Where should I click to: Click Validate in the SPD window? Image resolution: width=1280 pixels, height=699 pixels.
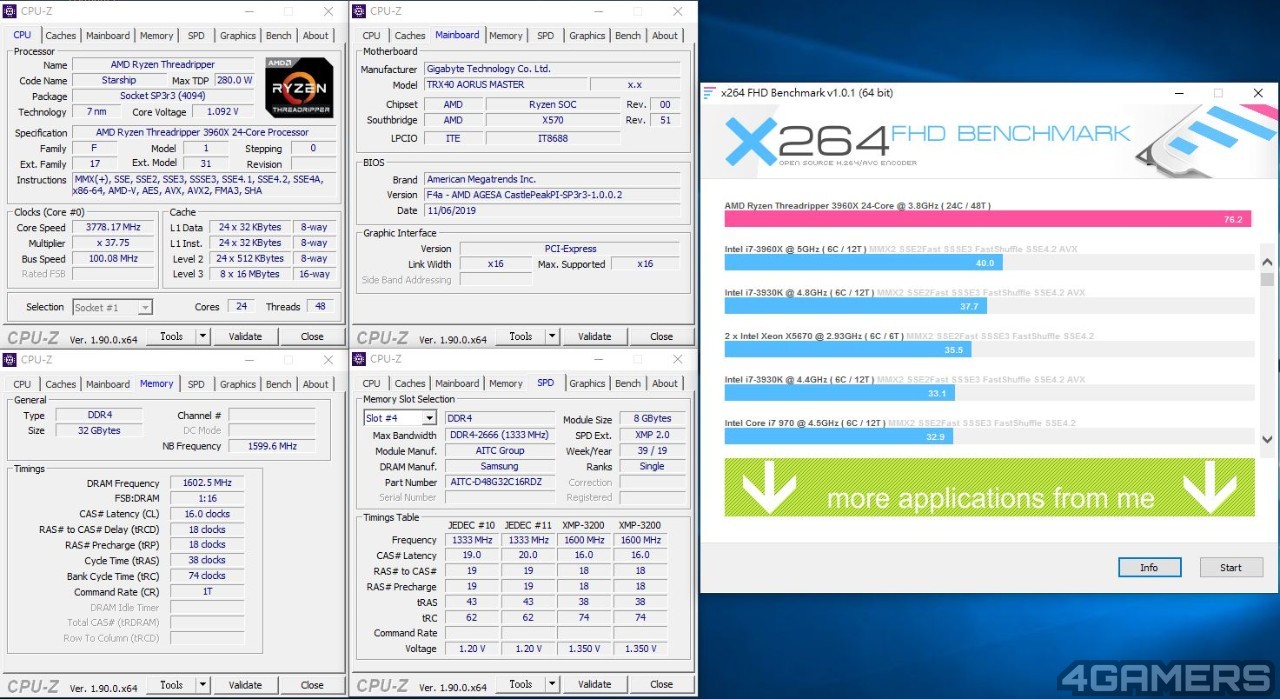coord(594,685)
